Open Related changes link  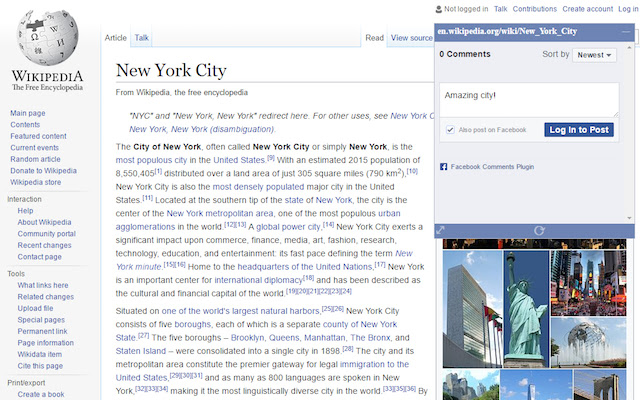(46, 297)
